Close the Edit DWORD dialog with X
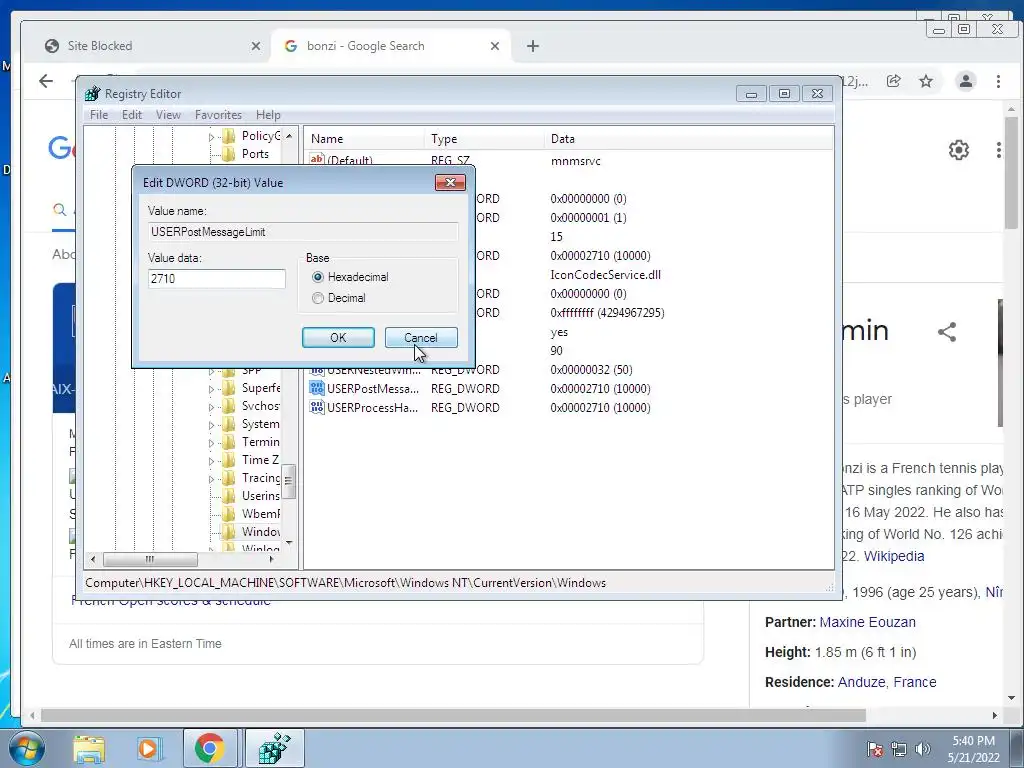The height and width of the screenshot is (768, 1024). (x=450, y=182)
